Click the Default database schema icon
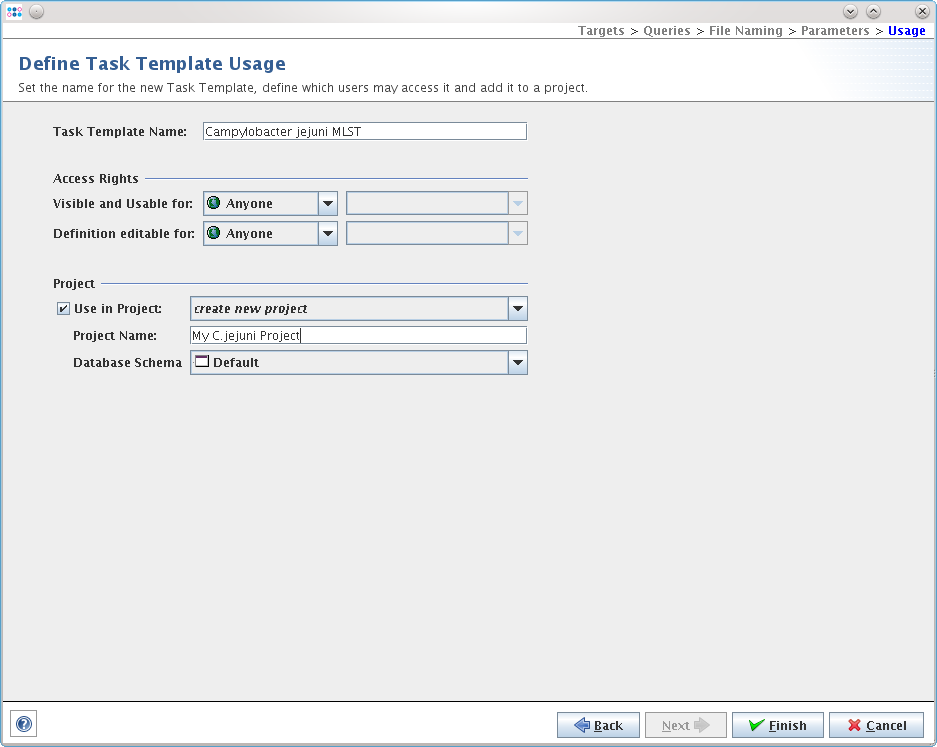 (x=201, y=362)
